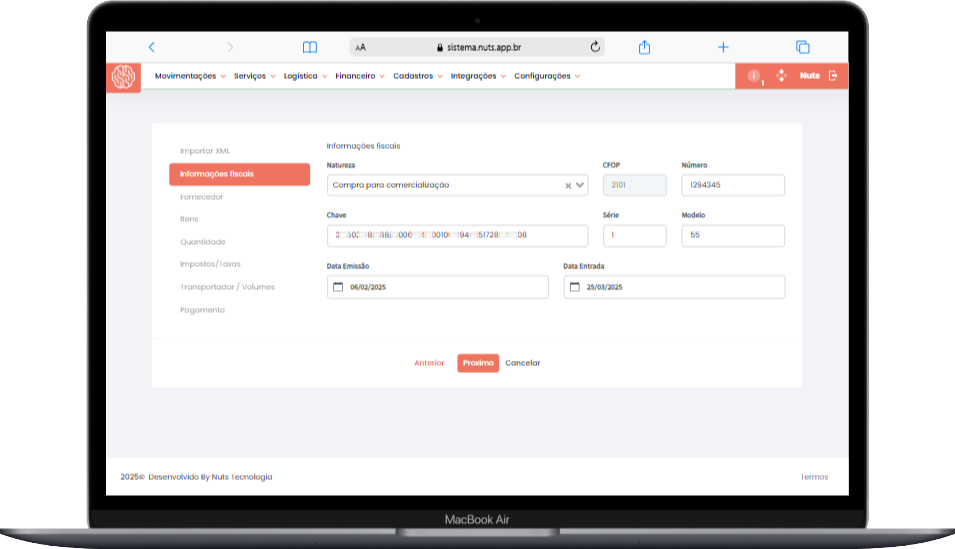This screenshot has width=955, height=549.
Task: Reload page with refresh icon
Action: (x=596, y=47)
